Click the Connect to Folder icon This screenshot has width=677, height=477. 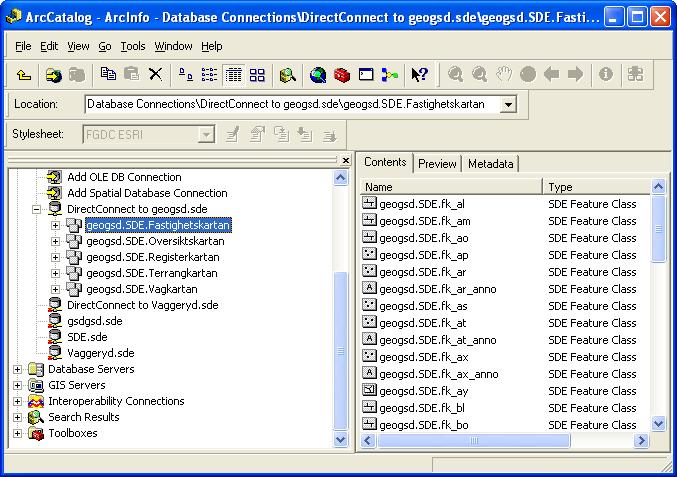pos(54,75)
